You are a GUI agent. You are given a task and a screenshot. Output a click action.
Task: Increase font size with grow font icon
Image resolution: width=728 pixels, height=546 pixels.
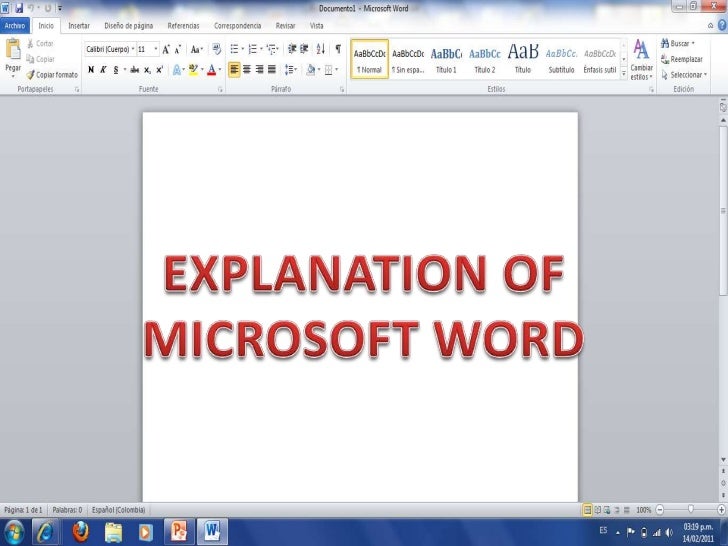point(166,49)
